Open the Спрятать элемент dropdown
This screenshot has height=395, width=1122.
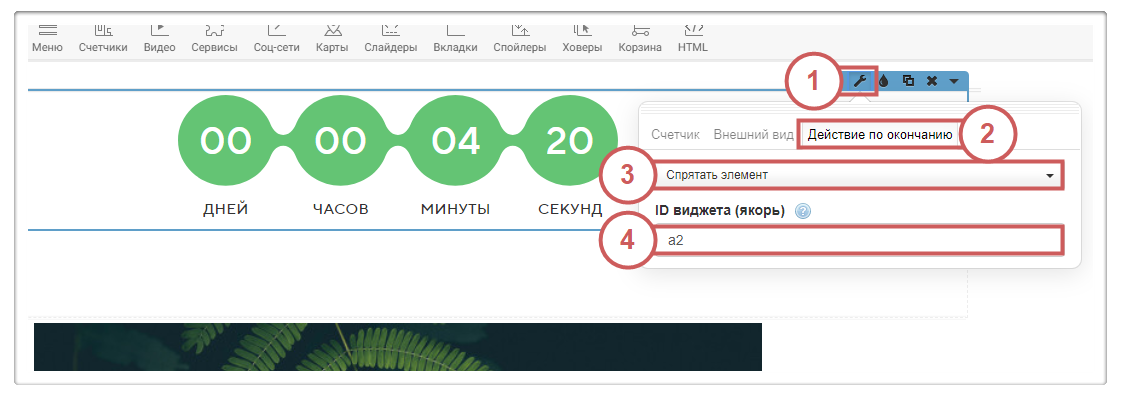point(860,175)
